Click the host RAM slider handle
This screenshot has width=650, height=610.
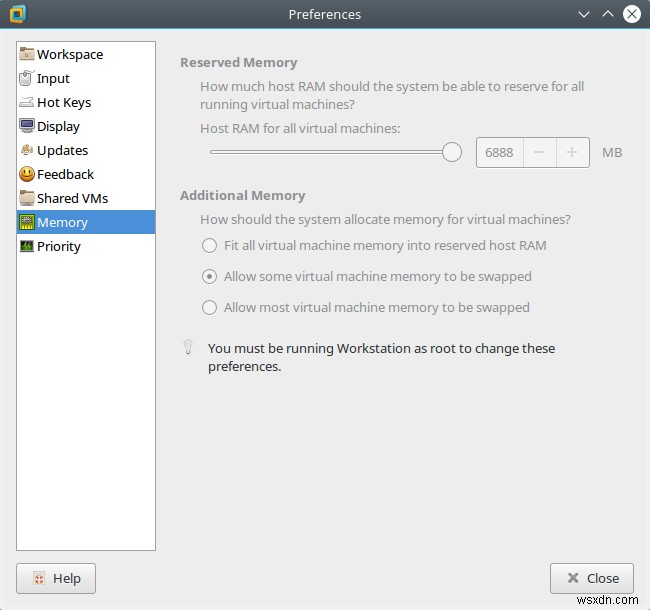(x=451, y=152)
